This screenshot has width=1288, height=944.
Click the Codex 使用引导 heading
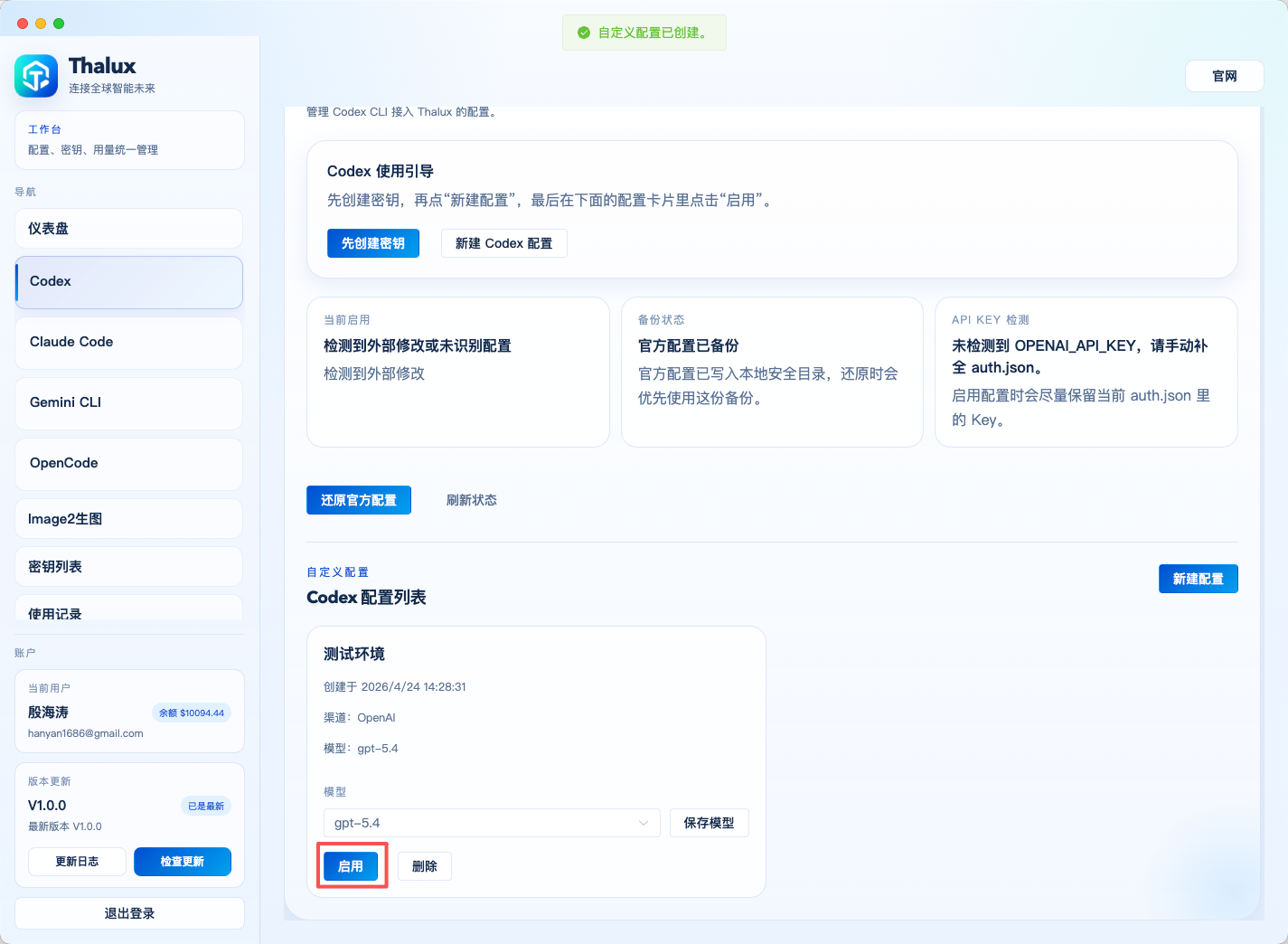point(381,172)
